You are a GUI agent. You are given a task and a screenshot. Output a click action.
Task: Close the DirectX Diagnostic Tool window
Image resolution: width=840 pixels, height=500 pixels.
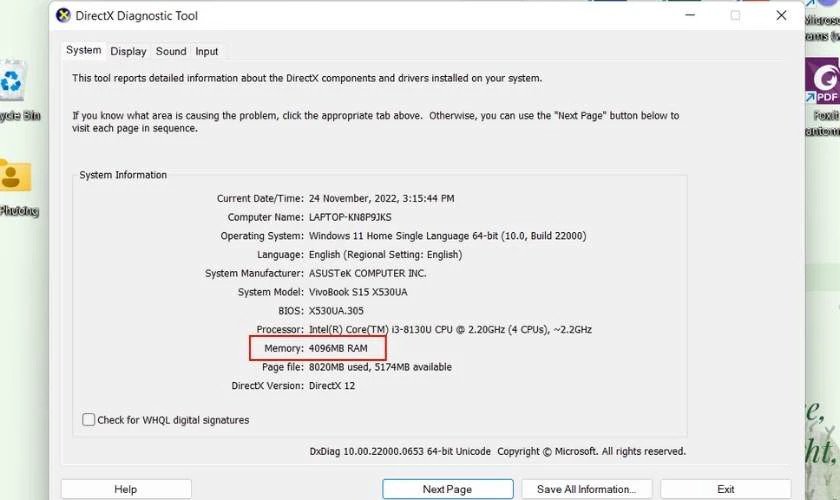(x=781, y=16)
